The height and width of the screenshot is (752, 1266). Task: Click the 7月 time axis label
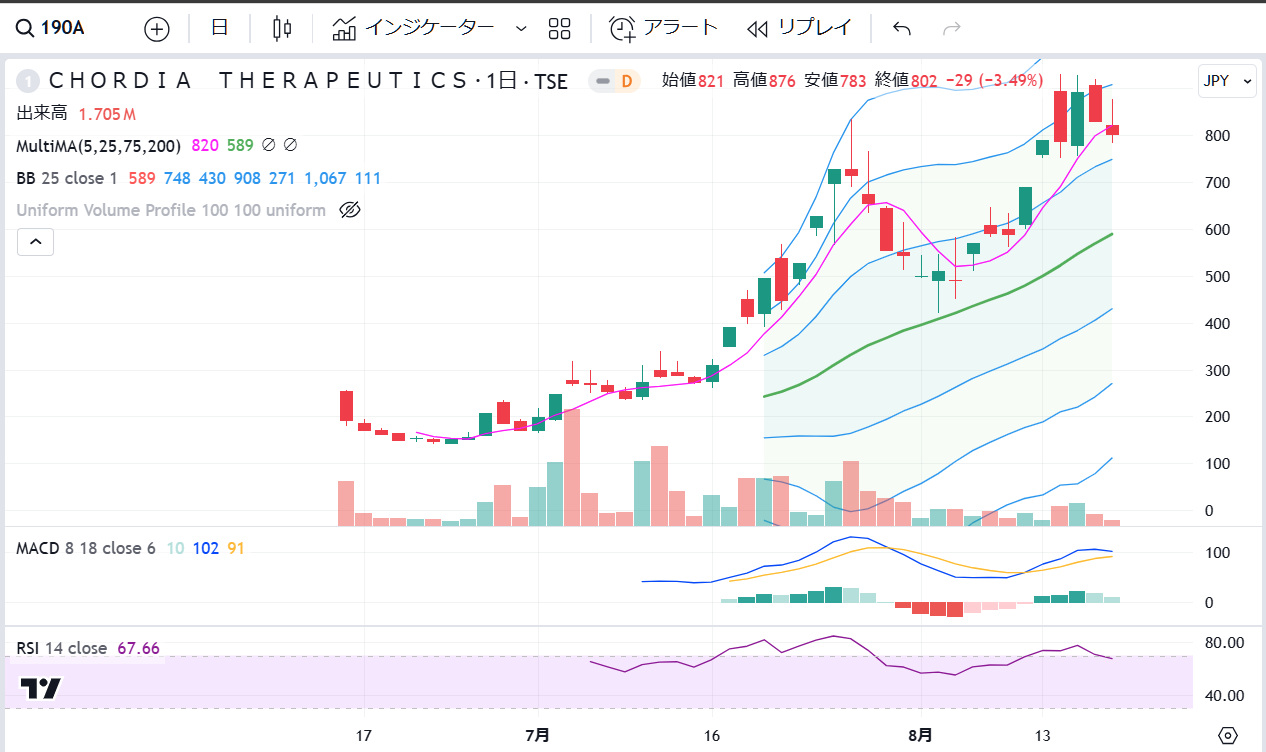(538, 736)
